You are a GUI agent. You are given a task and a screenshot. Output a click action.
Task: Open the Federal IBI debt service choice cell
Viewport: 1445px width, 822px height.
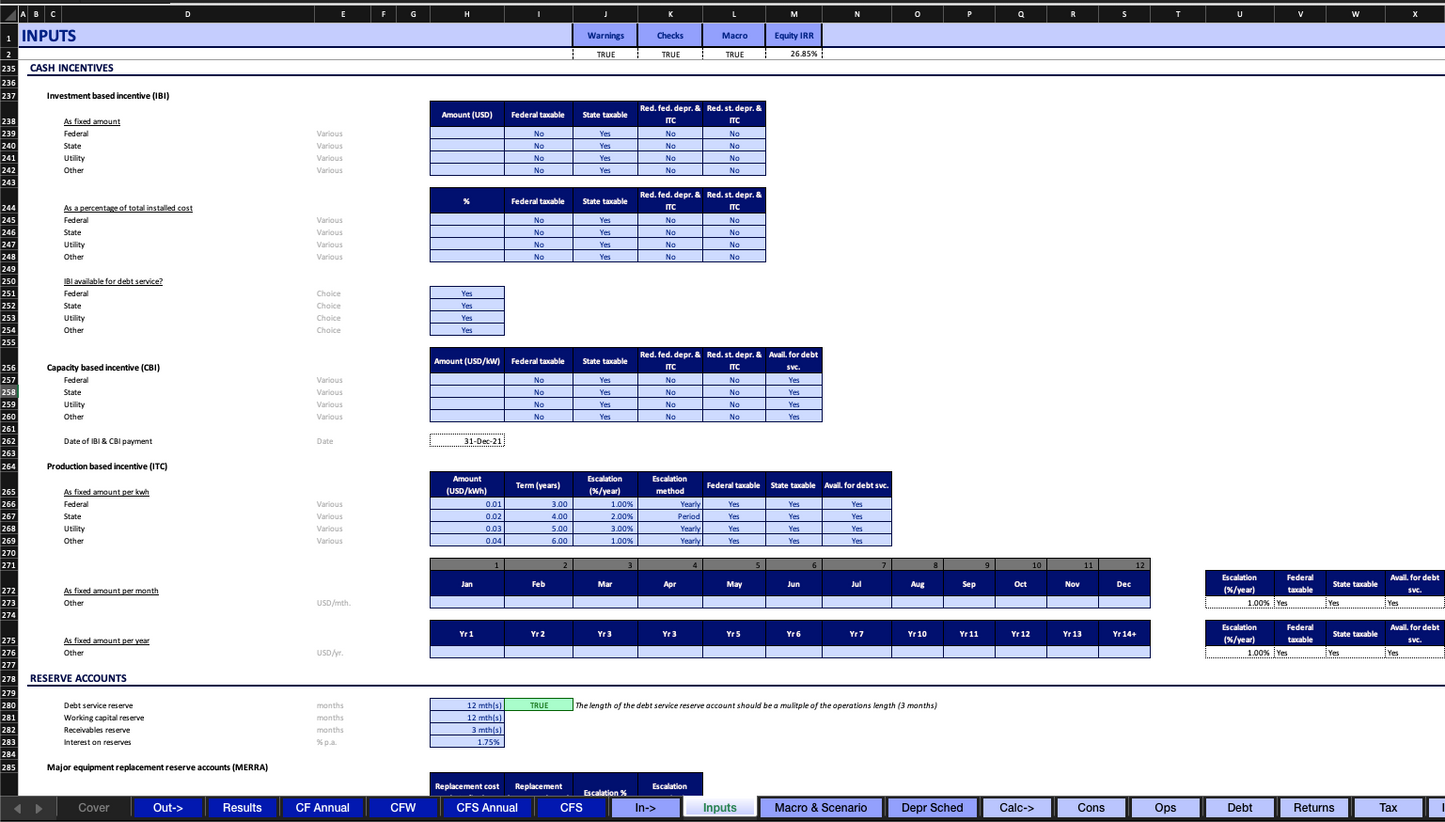pyautogui.click(x=467, y=294)
